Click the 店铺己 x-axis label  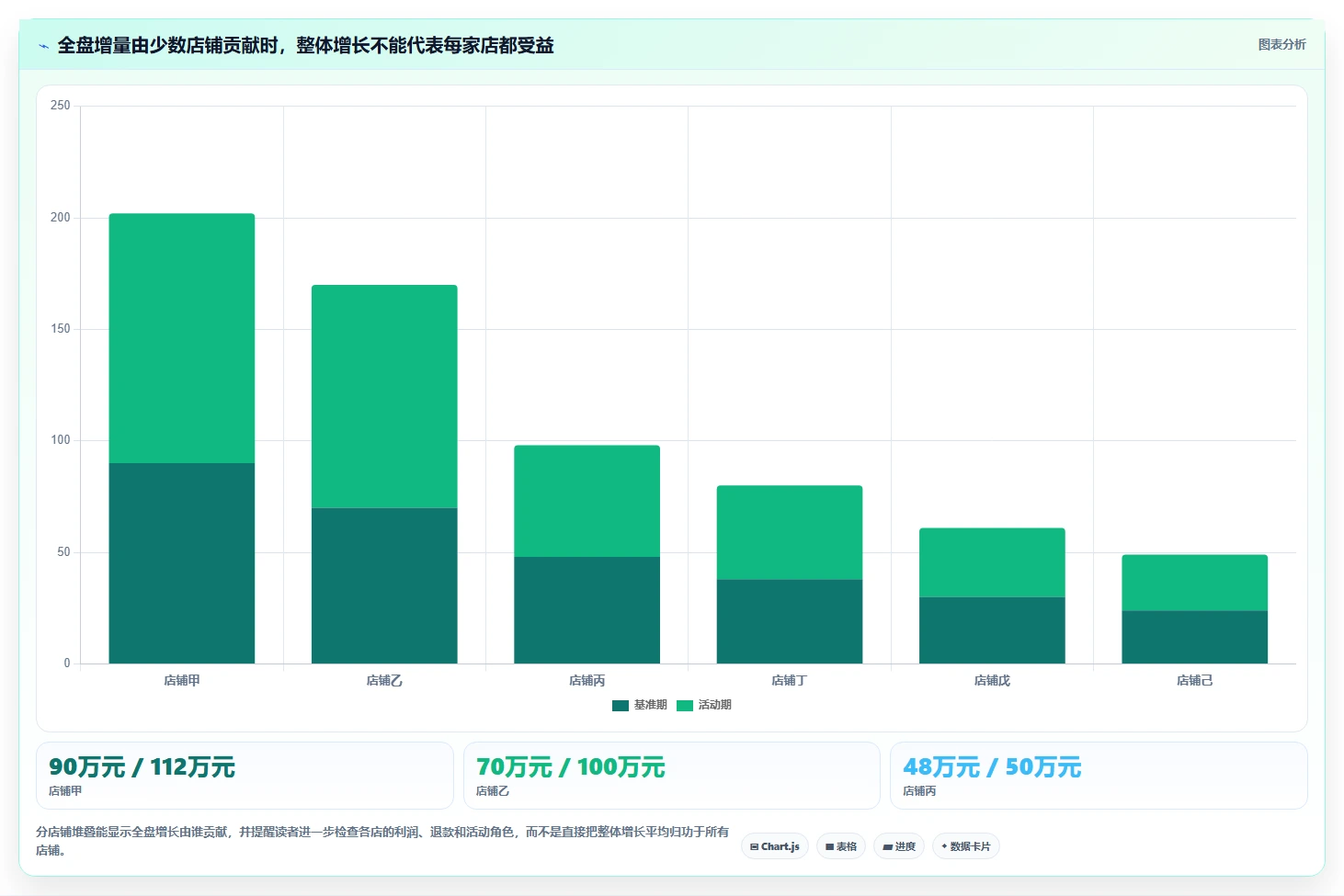point(1194,681)
